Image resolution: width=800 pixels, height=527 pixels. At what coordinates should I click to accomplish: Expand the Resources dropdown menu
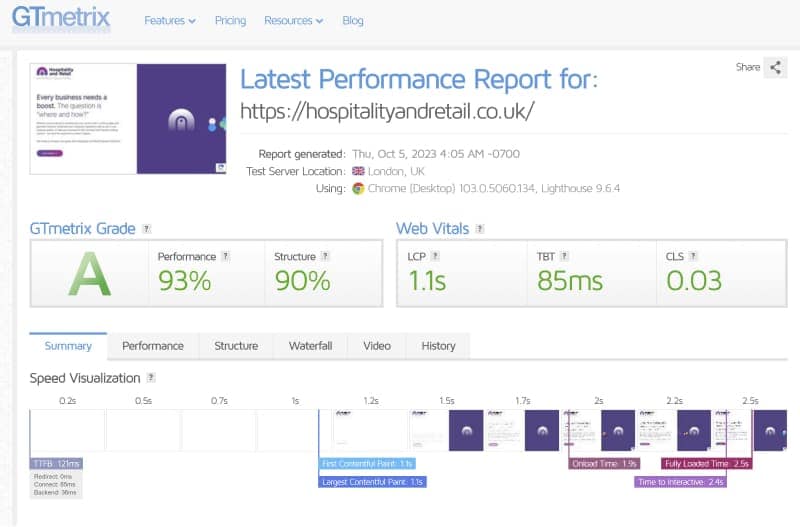tap(293, 21)
